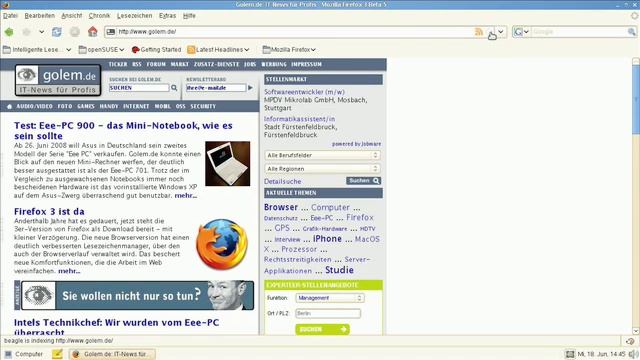Click the Ort / PLZ input field
This screenshot has width=640, height=360.
point(328,313)
